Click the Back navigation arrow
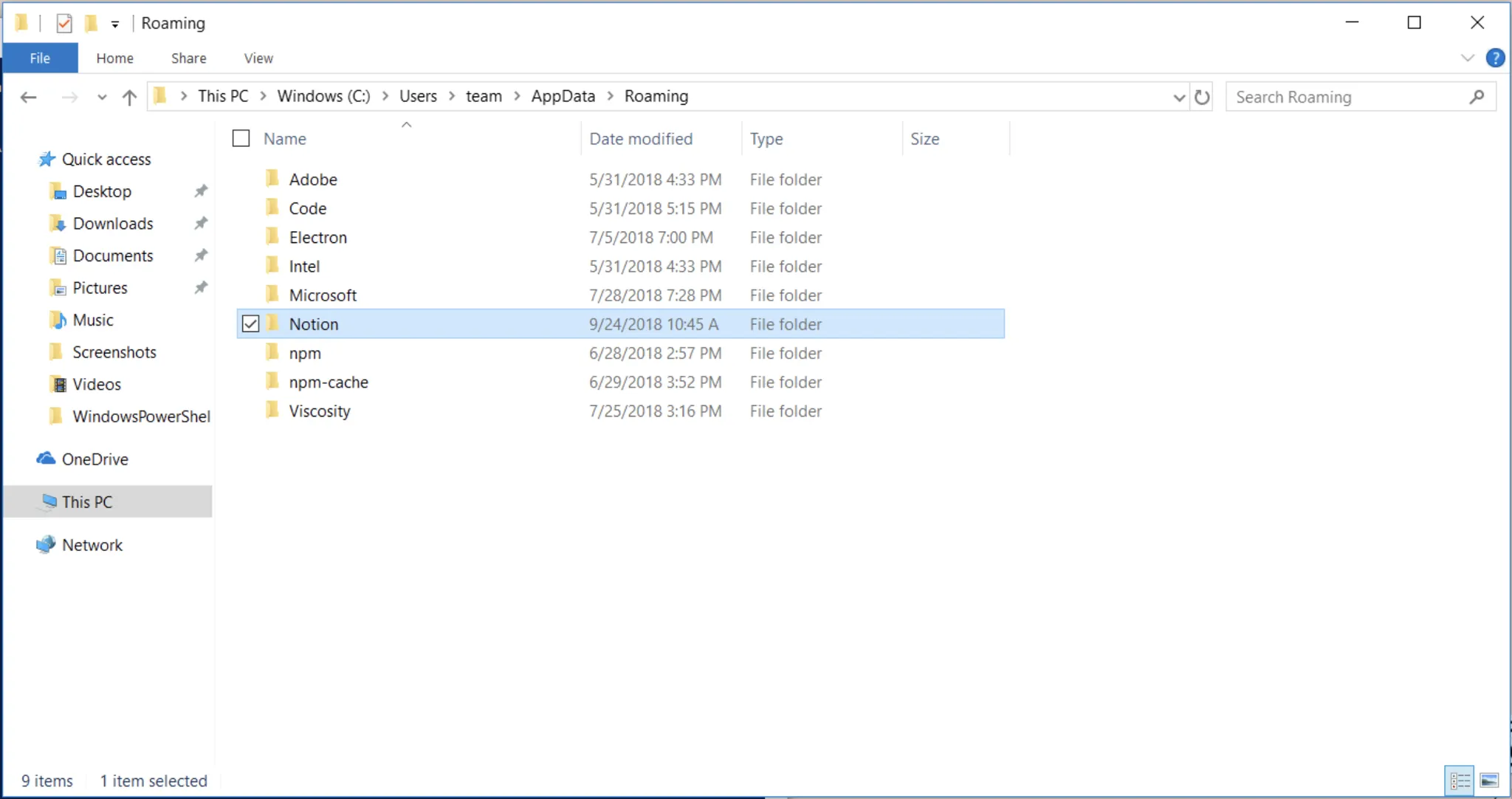 click(x=29, y=97)
